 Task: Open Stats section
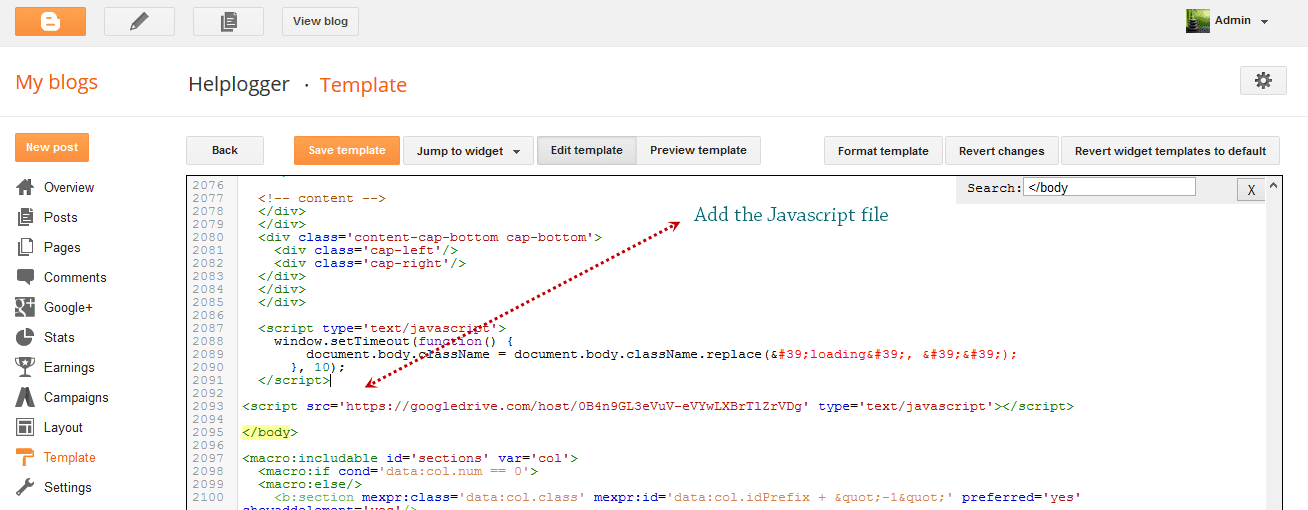coord(59,337)
